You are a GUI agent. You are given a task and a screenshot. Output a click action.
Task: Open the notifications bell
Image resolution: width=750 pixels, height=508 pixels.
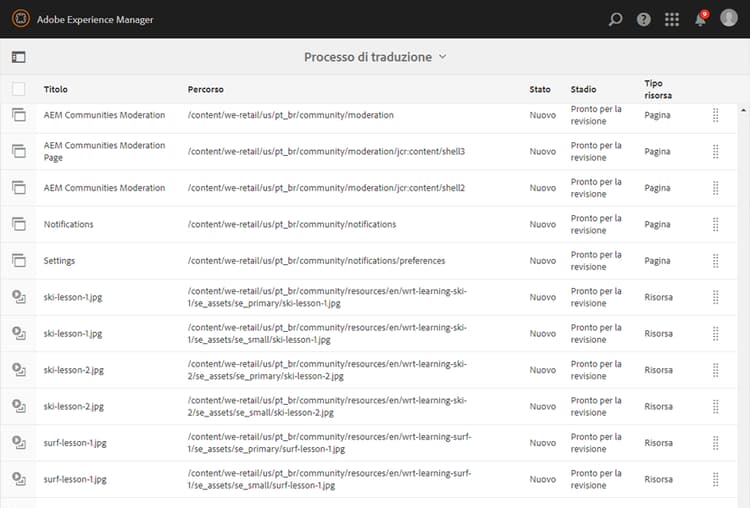coord(700,19)
